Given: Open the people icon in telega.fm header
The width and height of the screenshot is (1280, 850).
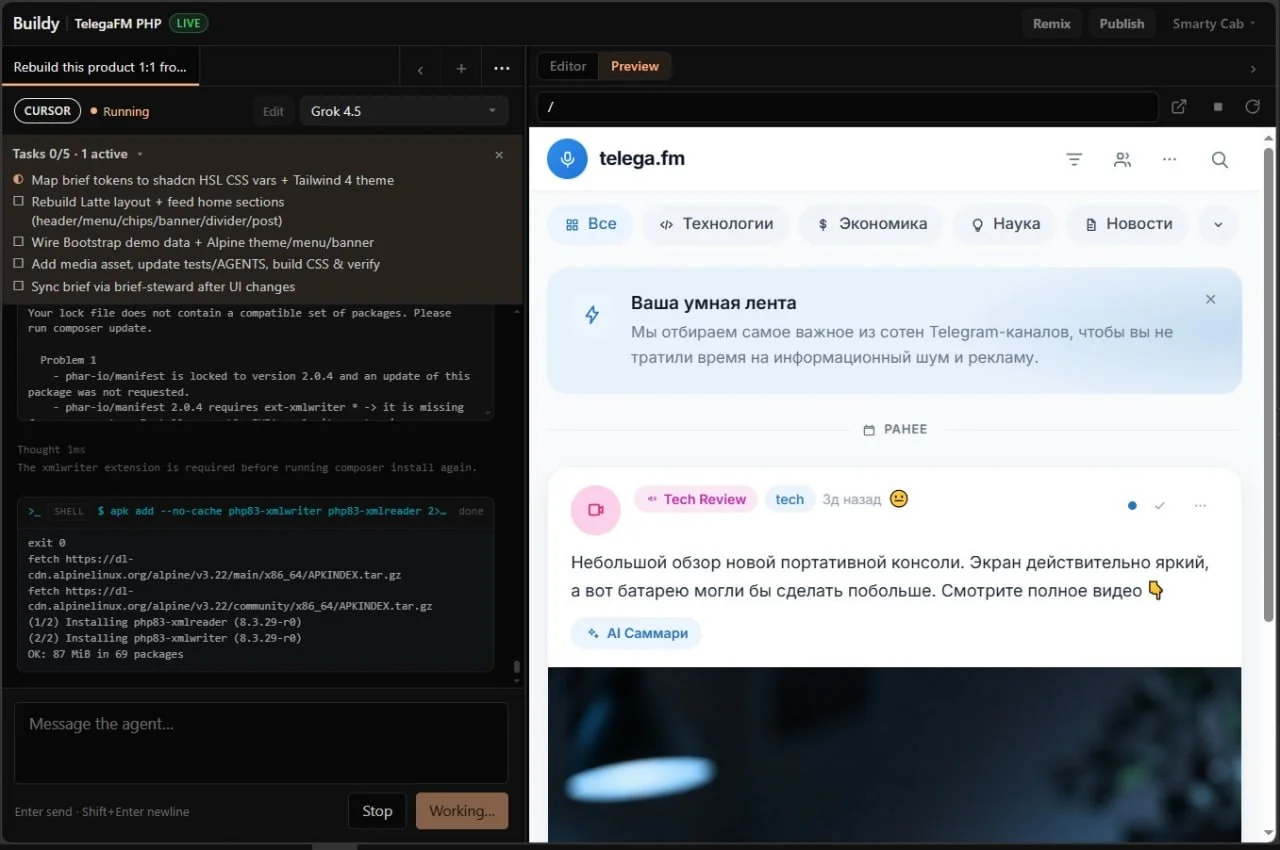Looking at the screenshot, I should pyautogui.click(x=1122, y=159).
